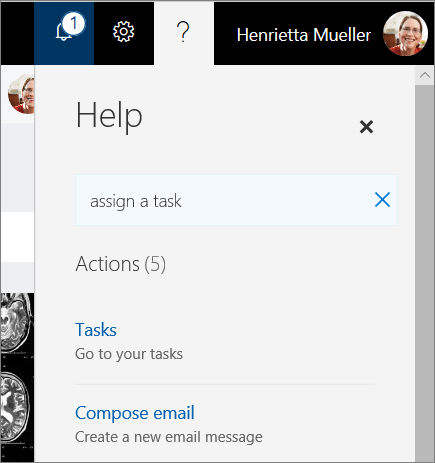Click the Help pane title
Viewport: 435px width, 463px height.
(x=109, y=116)
